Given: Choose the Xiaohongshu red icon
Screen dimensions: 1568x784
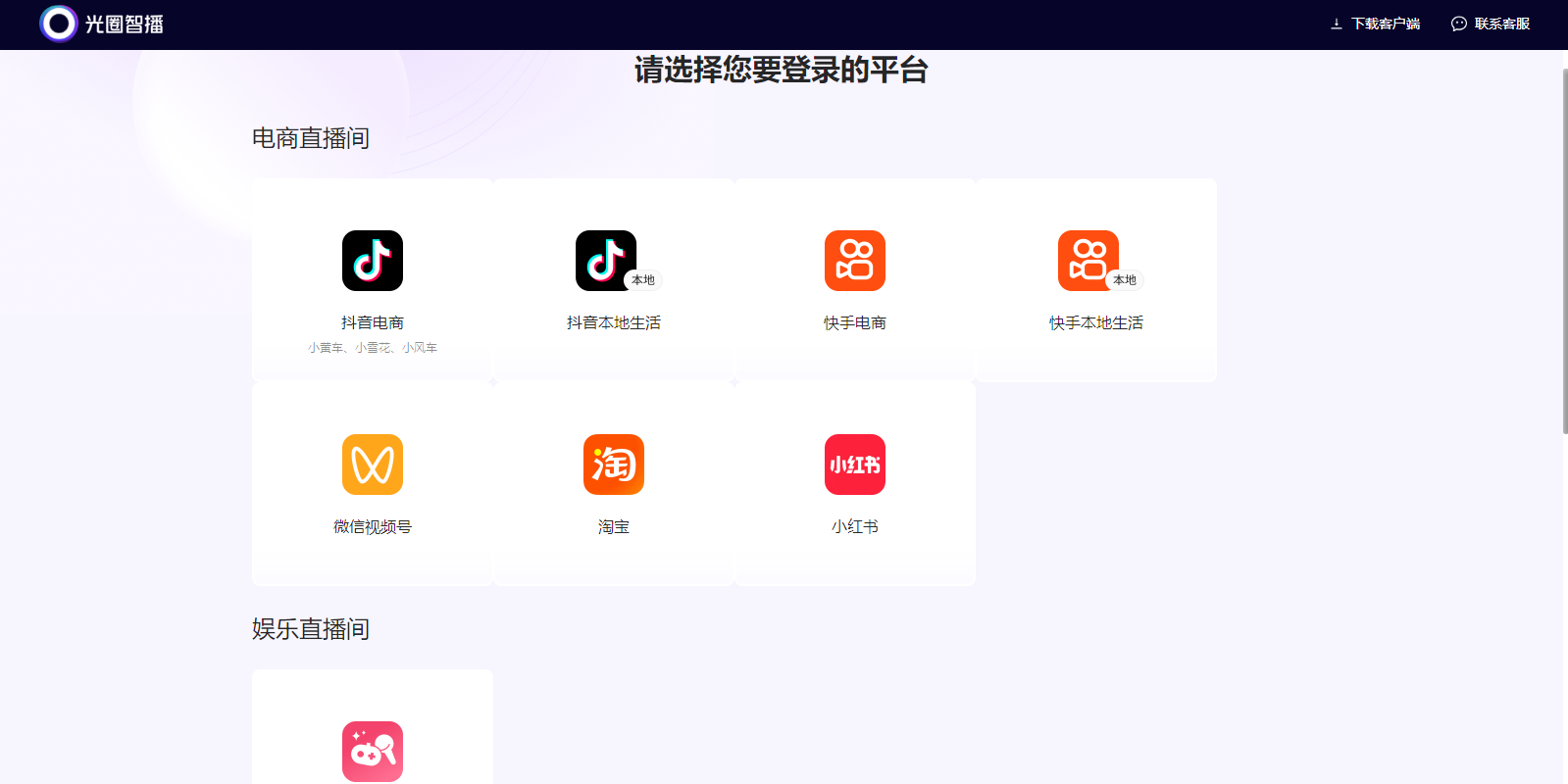Looking at the screenshot, I should click(x=854, y=465).
